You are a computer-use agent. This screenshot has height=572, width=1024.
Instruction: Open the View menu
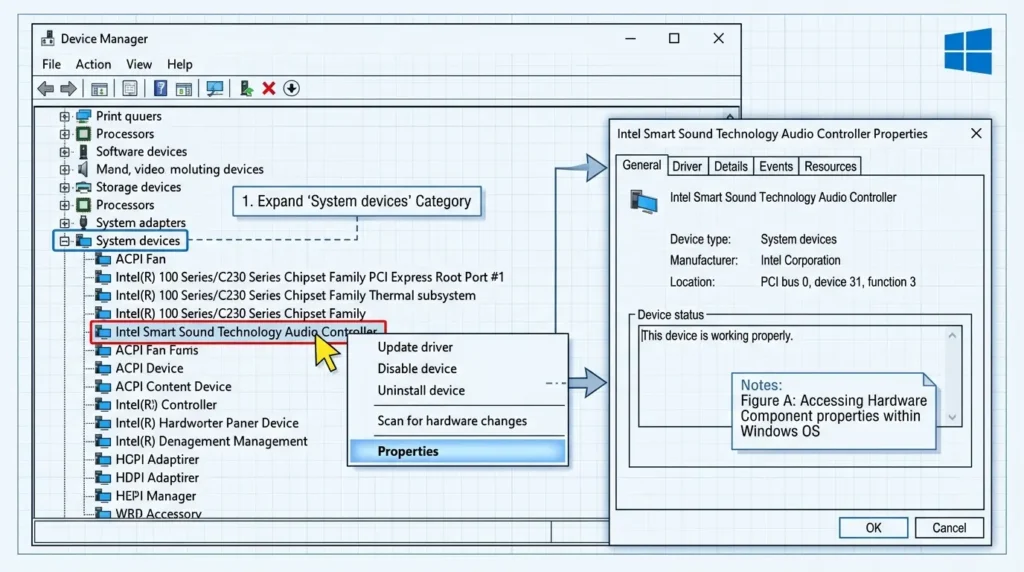click(138, 64)
